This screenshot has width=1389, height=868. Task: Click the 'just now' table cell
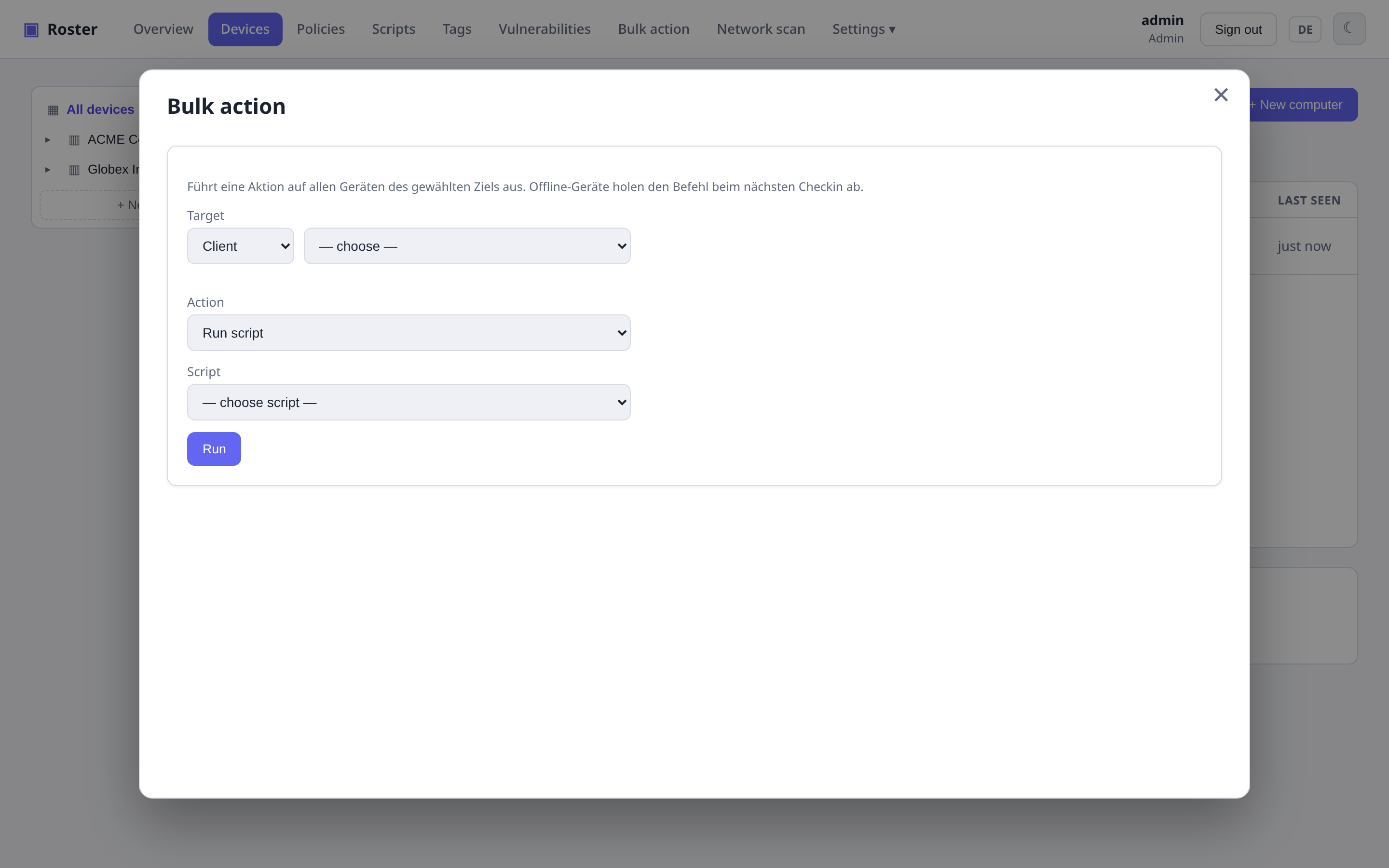pos(1304,246)
